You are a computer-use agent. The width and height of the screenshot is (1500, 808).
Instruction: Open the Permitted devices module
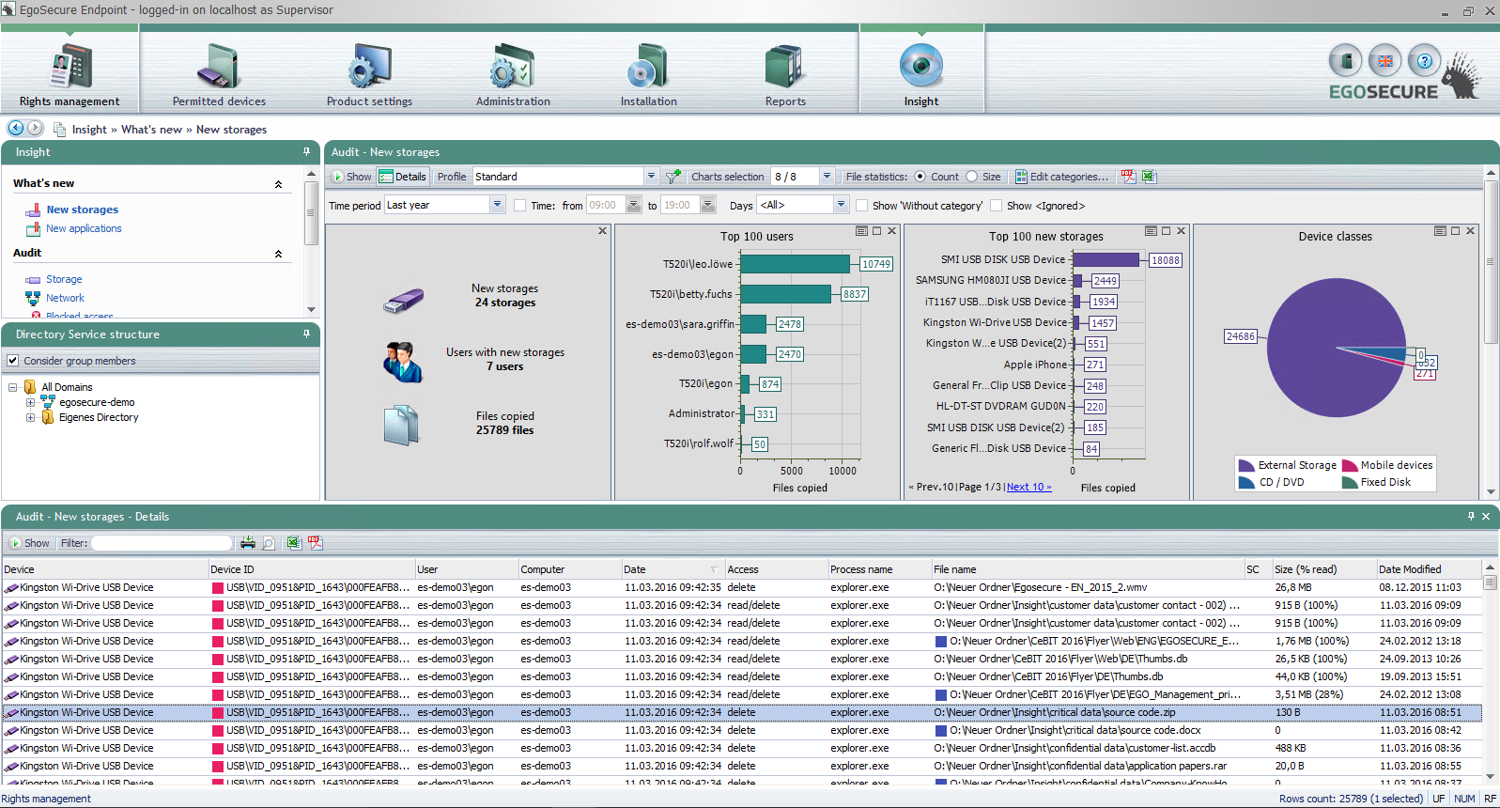pos(219,72)
